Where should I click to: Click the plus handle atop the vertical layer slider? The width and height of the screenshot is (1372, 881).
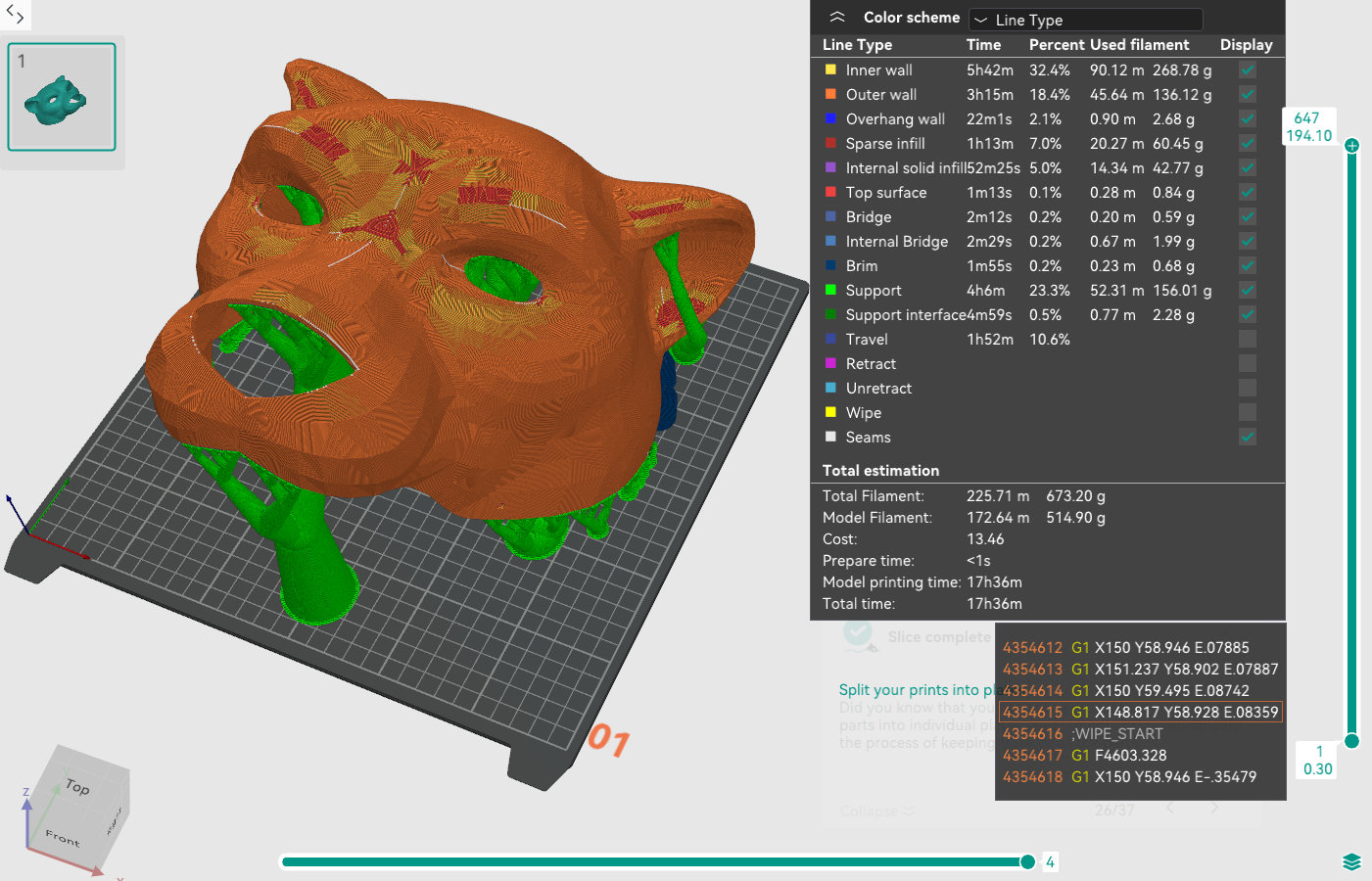[x=1351, y=146]
